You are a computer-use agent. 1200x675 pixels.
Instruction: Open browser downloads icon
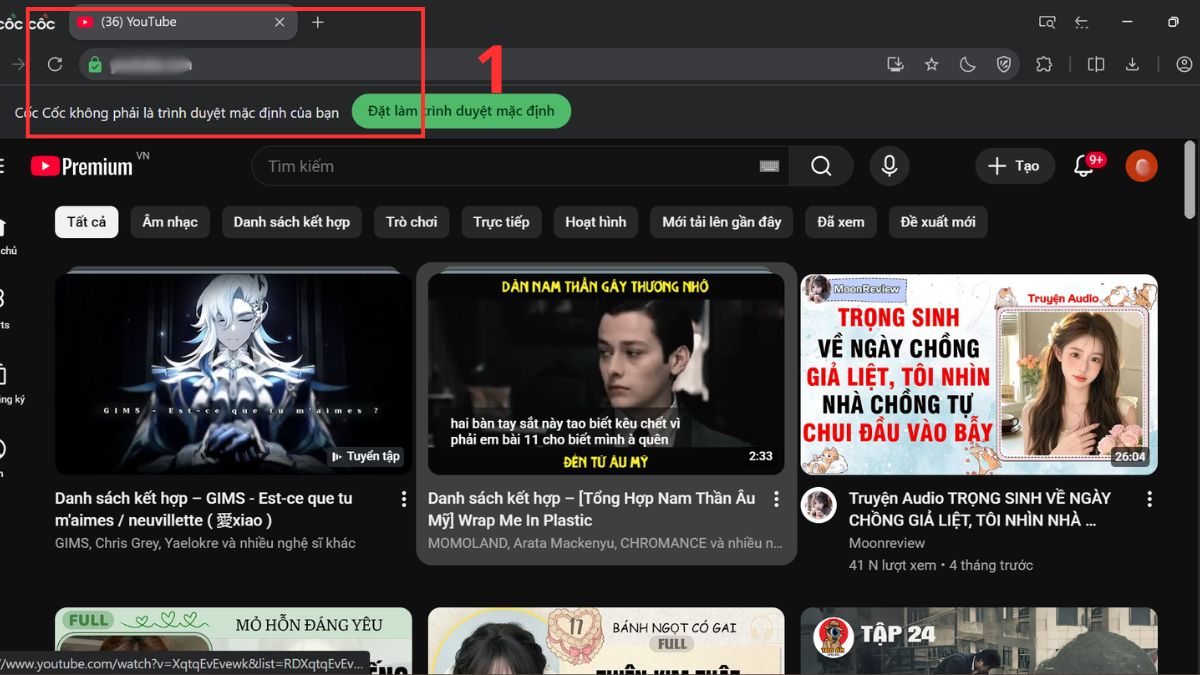[x=1132, y=65]
